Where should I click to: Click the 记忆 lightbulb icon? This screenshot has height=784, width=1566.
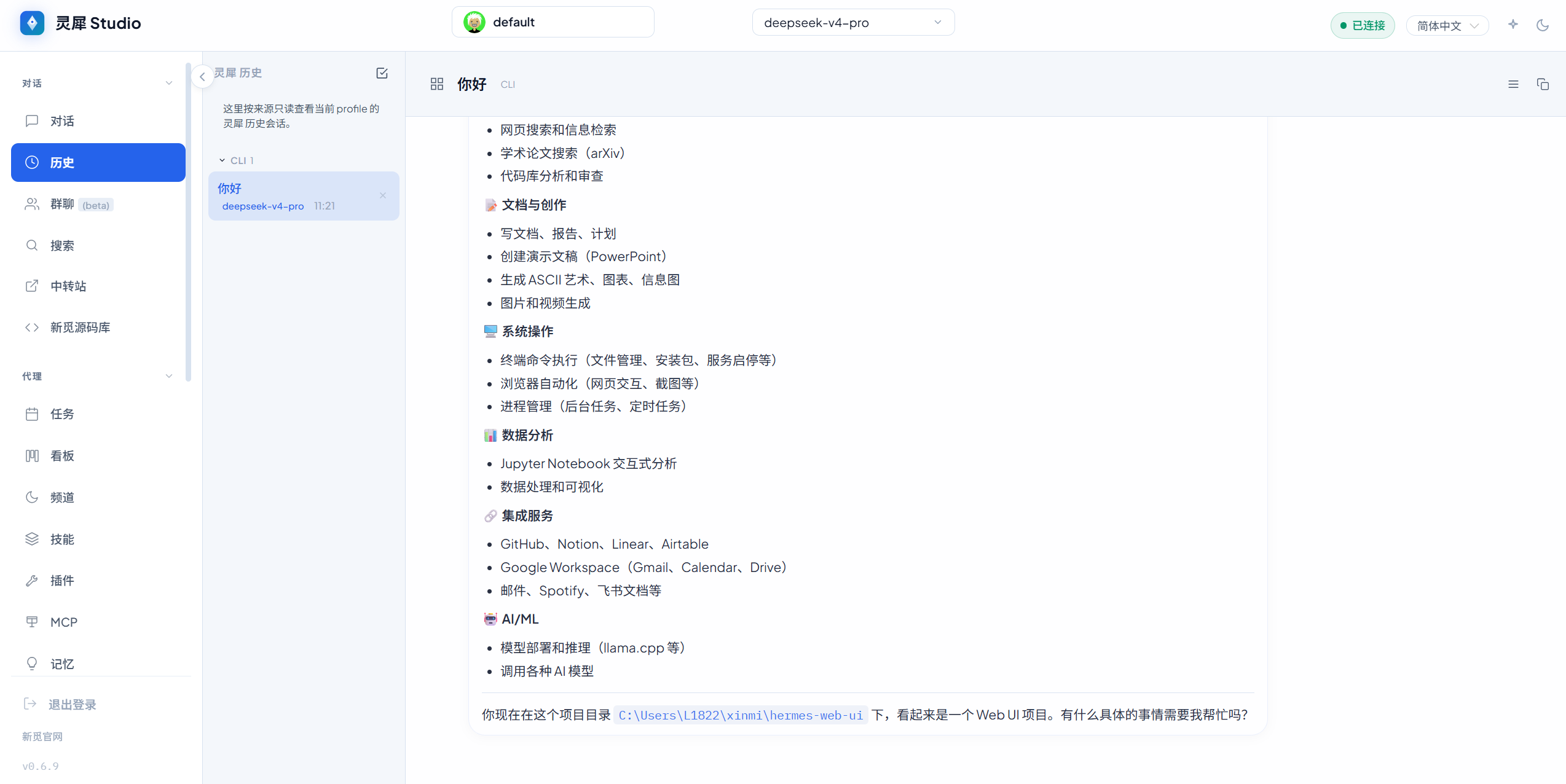32,664
